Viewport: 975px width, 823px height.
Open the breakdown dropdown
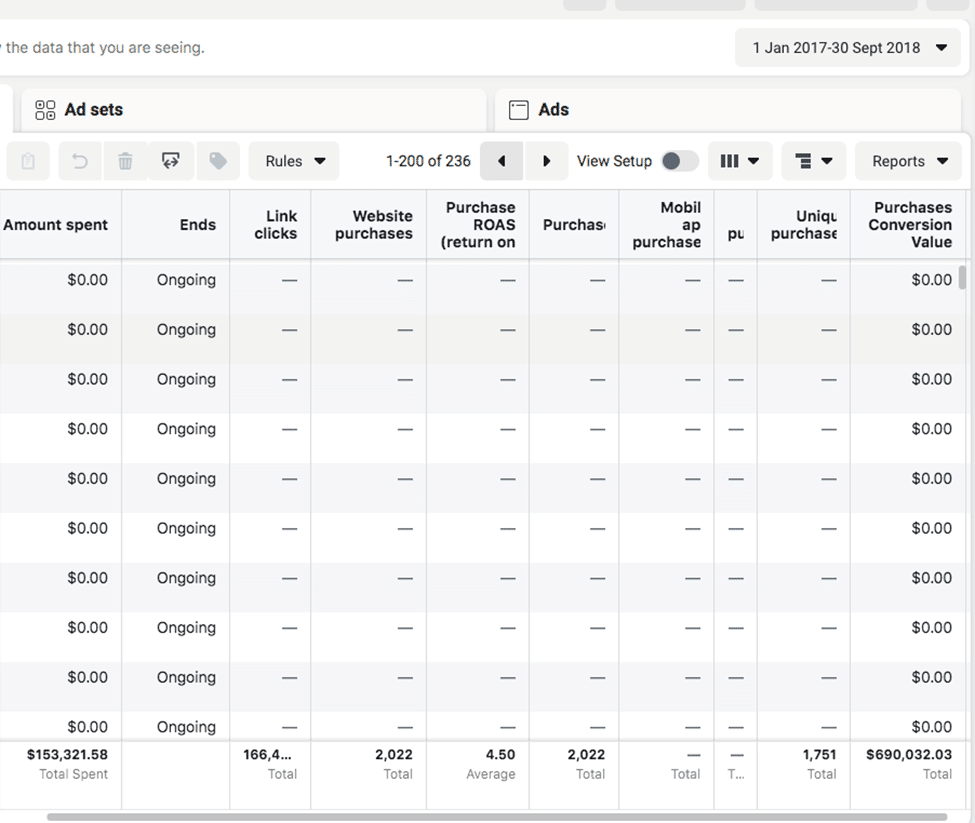click(813, 162)
